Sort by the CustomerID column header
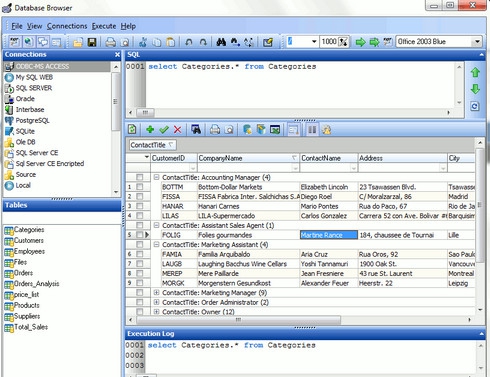Image resolution: width=490 pixels, height=377 pixels. tap(174, 158)
